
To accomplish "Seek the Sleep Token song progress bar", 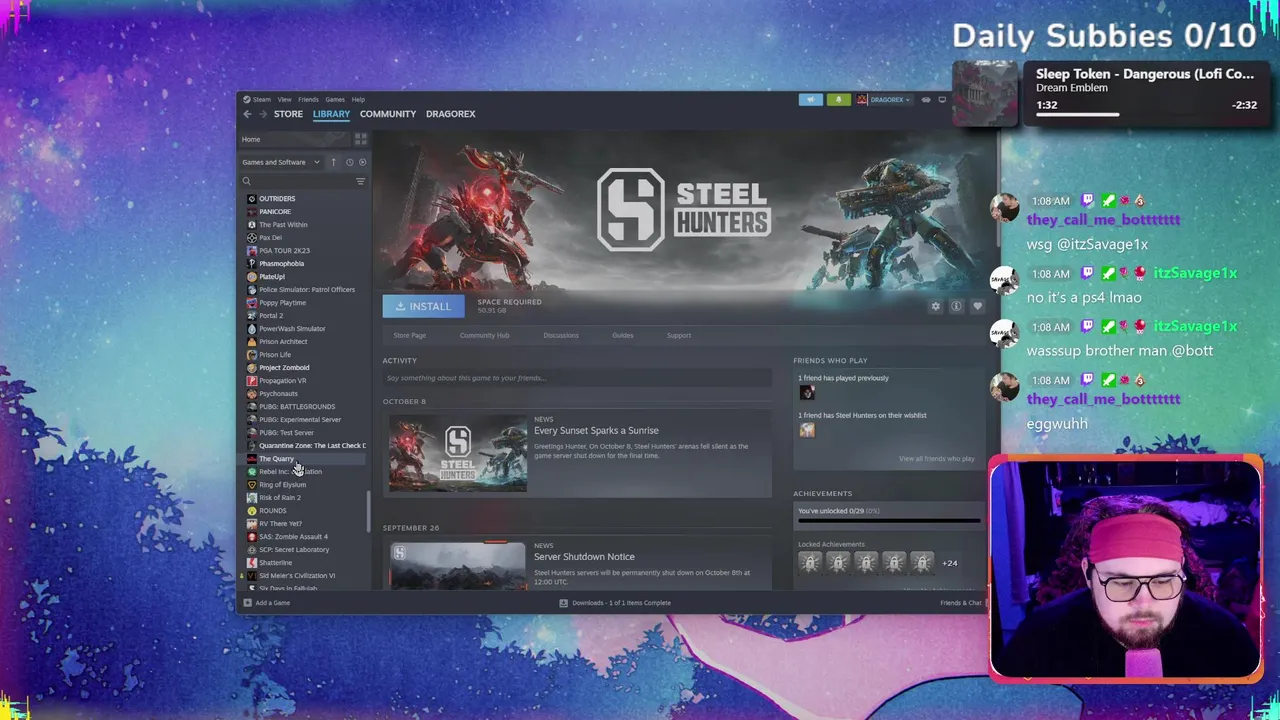I will [1146, 115].
